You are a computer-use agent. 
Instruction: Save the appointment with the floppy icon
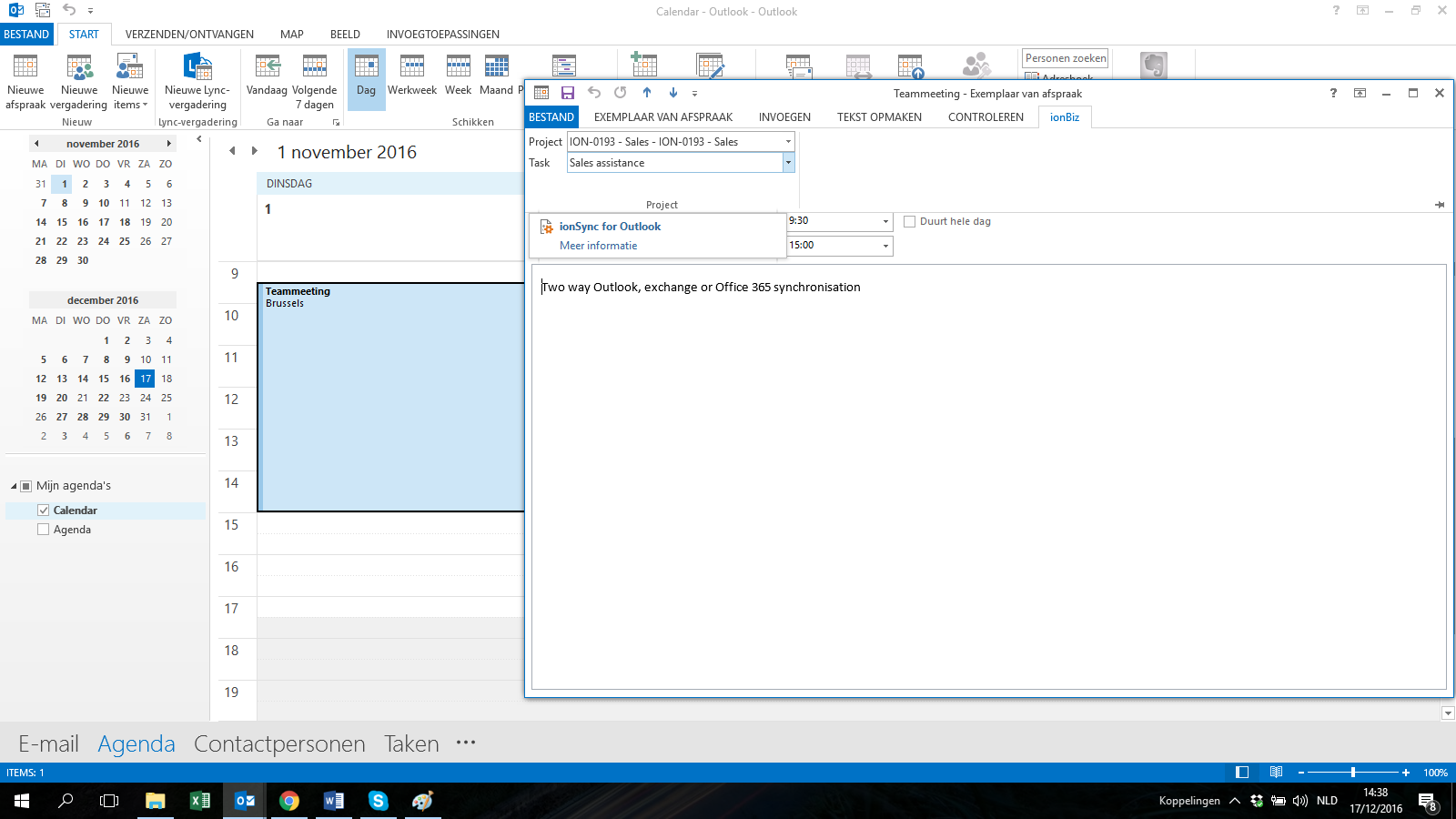coord(568,93)
